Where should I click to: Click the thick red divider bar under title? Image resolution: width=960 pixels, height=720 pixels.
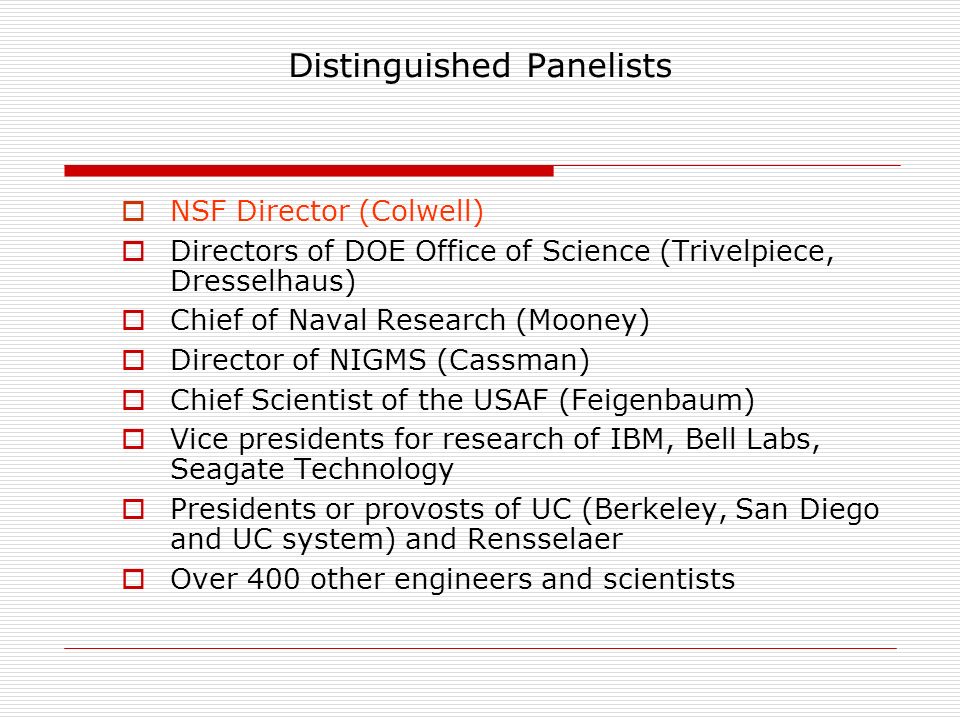click(309, 171)
